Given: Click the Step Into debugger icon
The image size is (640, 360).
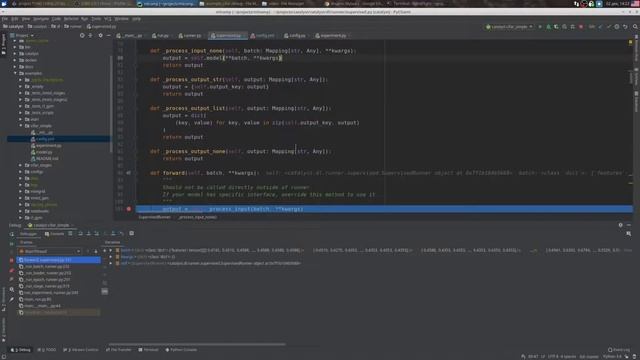Looking at the screenshot, I should (89, 233).
